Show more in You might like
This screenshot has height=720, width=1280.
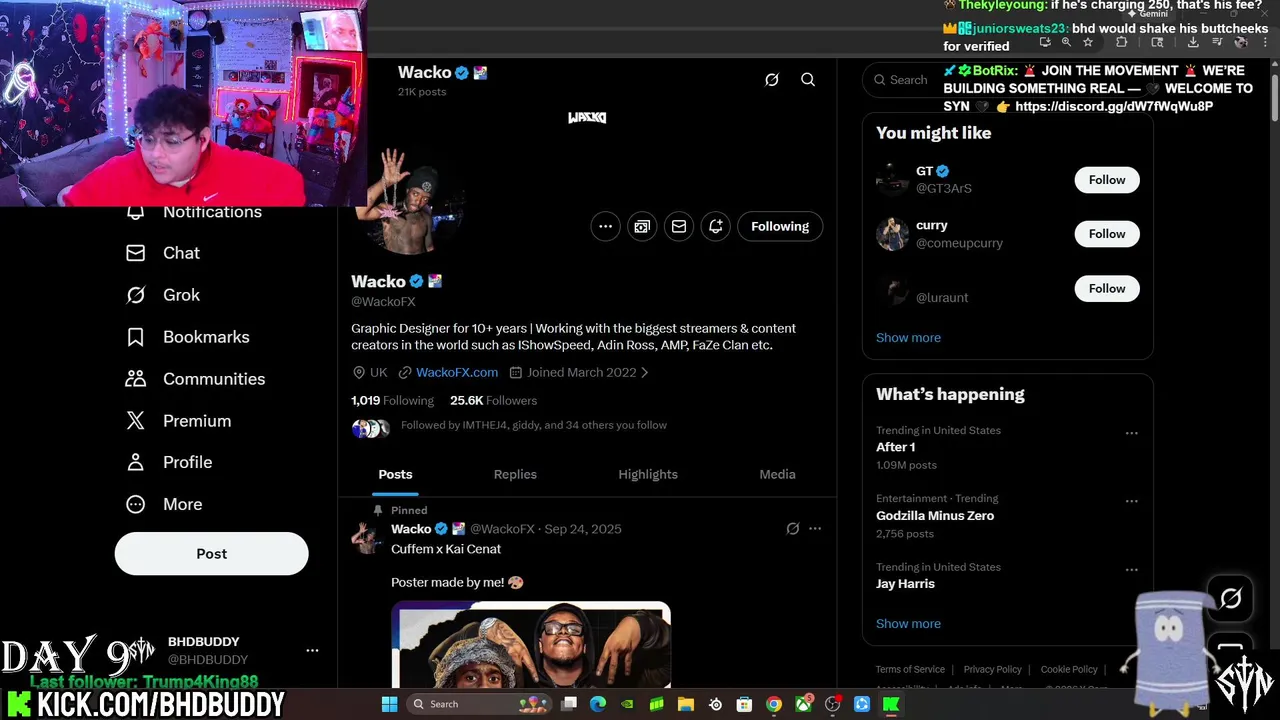(908, 338)
